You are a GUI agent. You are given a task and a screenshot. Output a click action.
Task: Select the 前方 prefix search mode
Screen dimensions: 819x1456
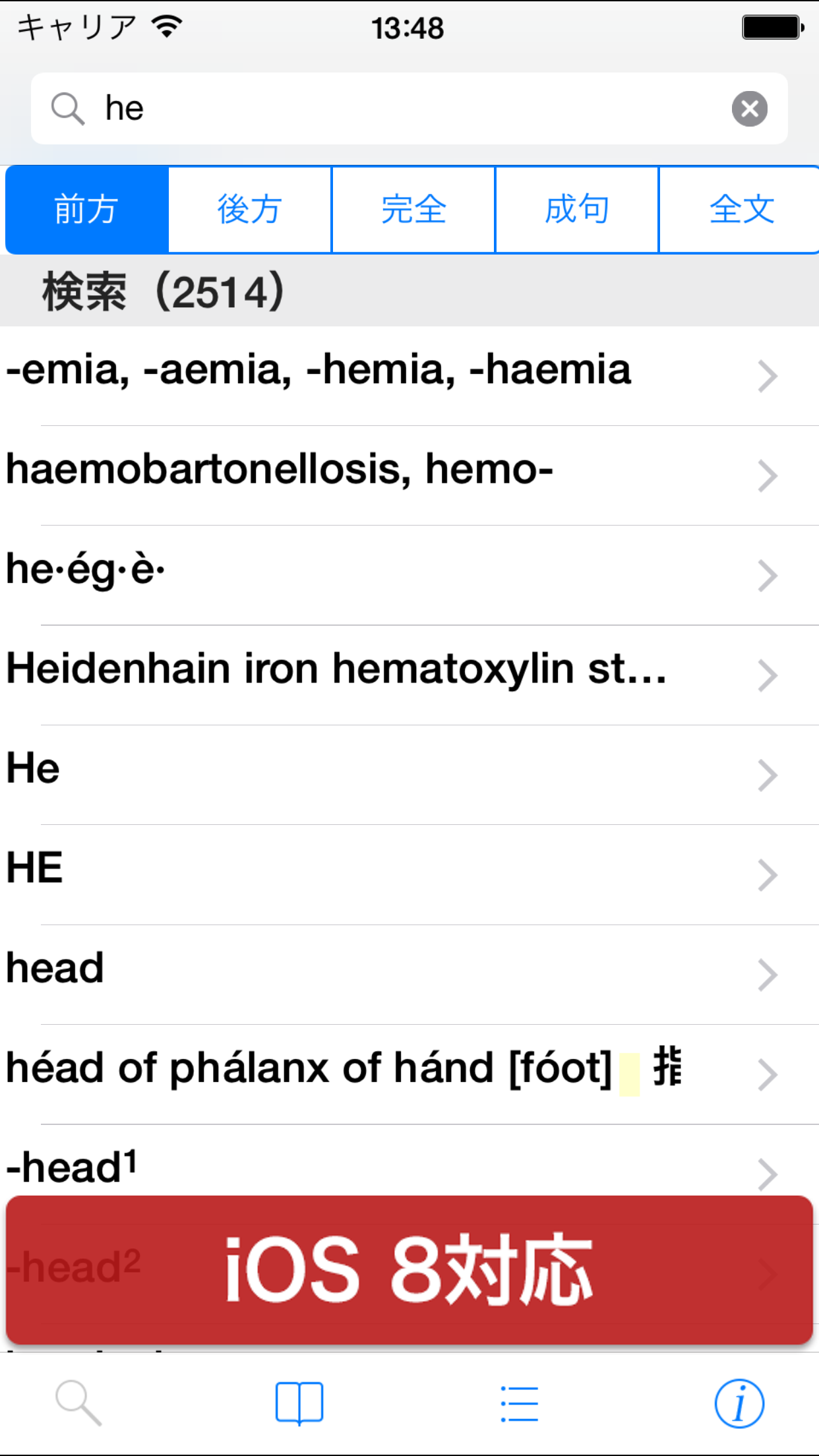click(86, 210)
